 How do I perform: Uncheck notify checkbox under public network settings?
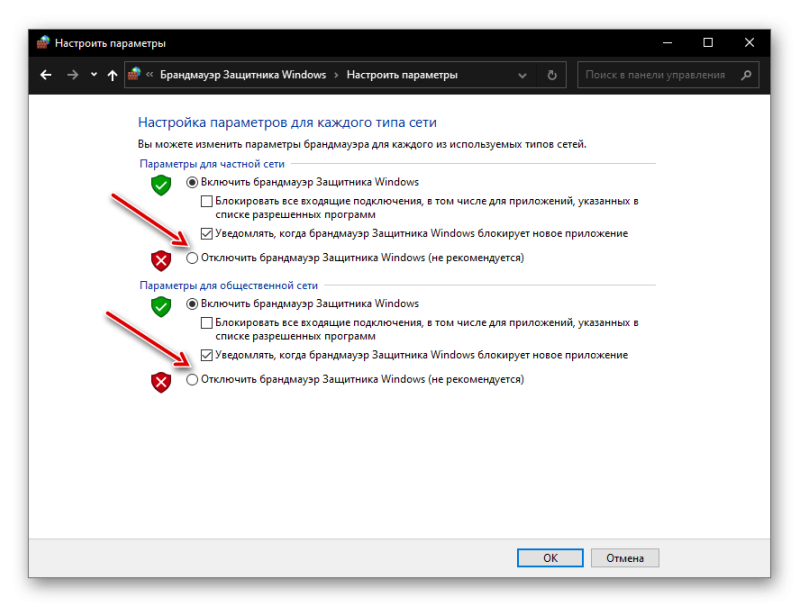coord(207,355)
